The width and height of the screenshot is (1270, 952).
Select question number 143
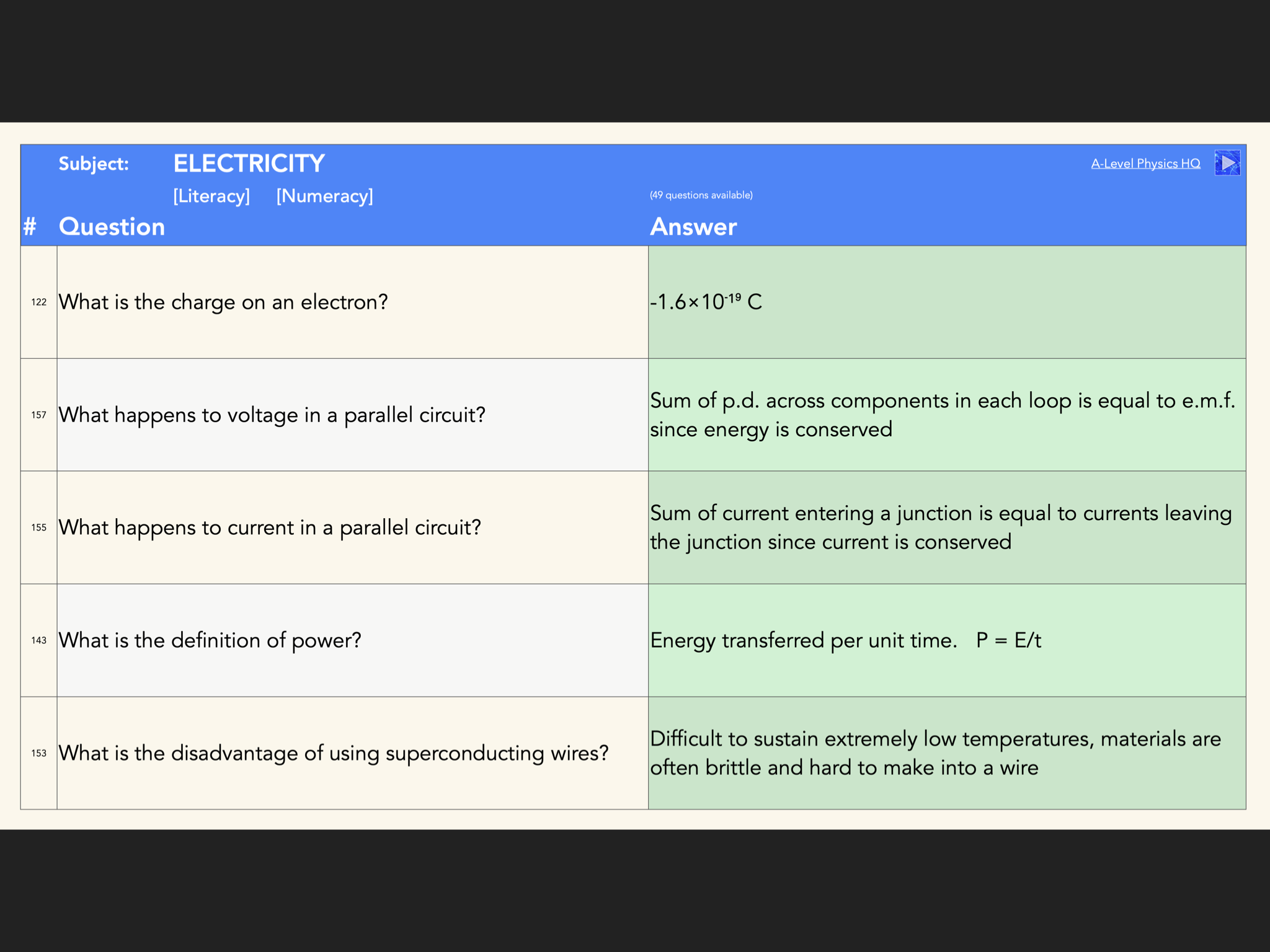point(38,640)
